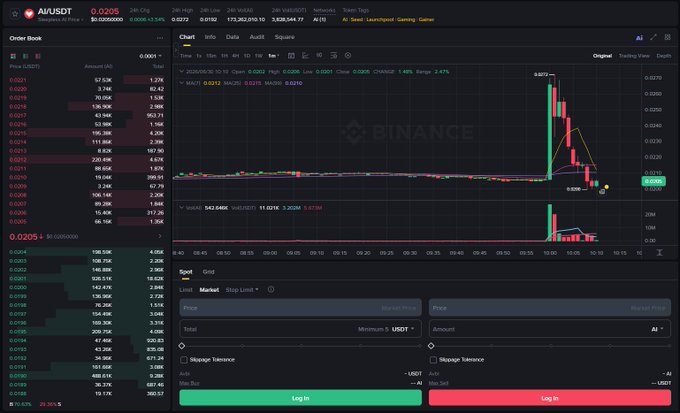Open Gaming token tag link
680x413 pixels.
coord(406,20)
